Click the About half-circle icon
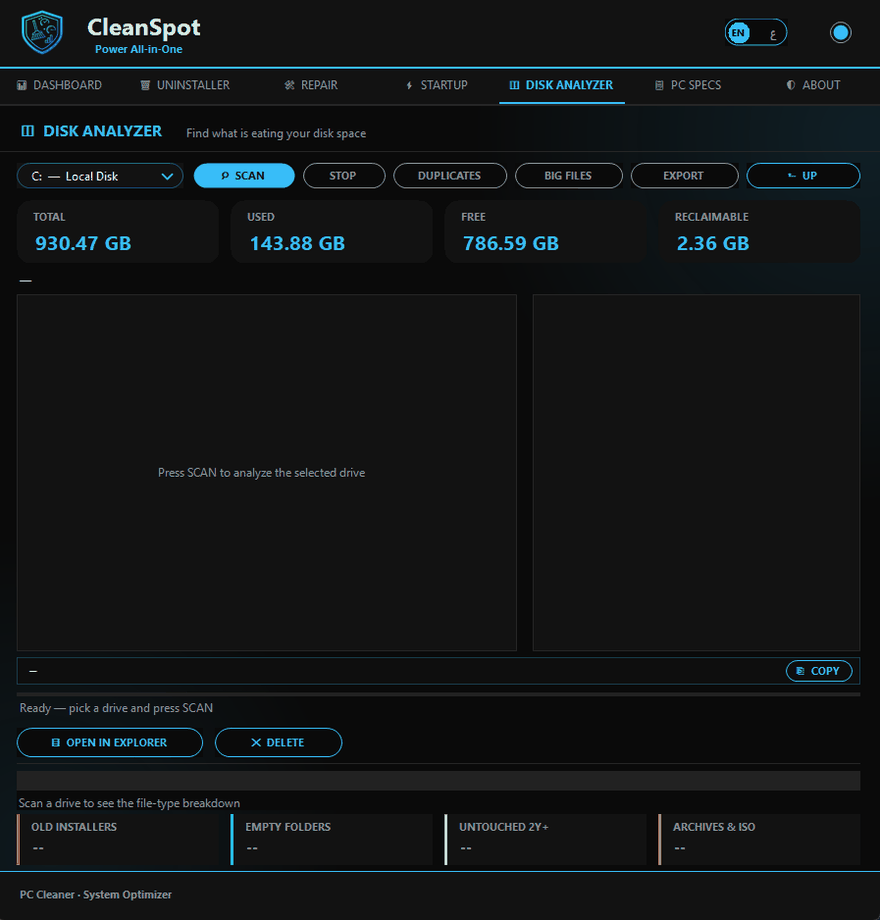 pos(791,85)
